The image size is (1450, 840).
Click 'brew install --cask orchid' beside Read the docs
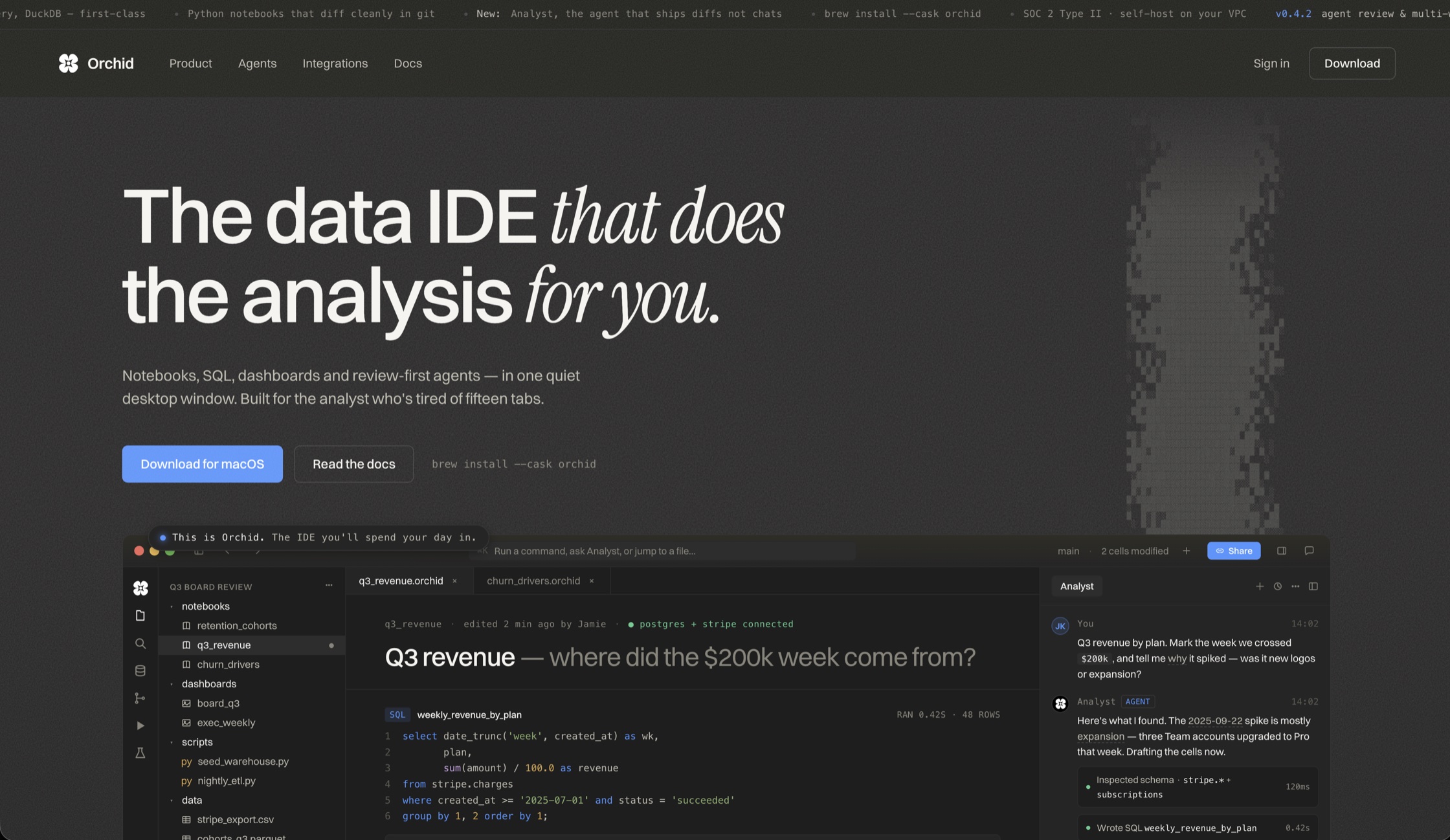click(x=514, y=464)
